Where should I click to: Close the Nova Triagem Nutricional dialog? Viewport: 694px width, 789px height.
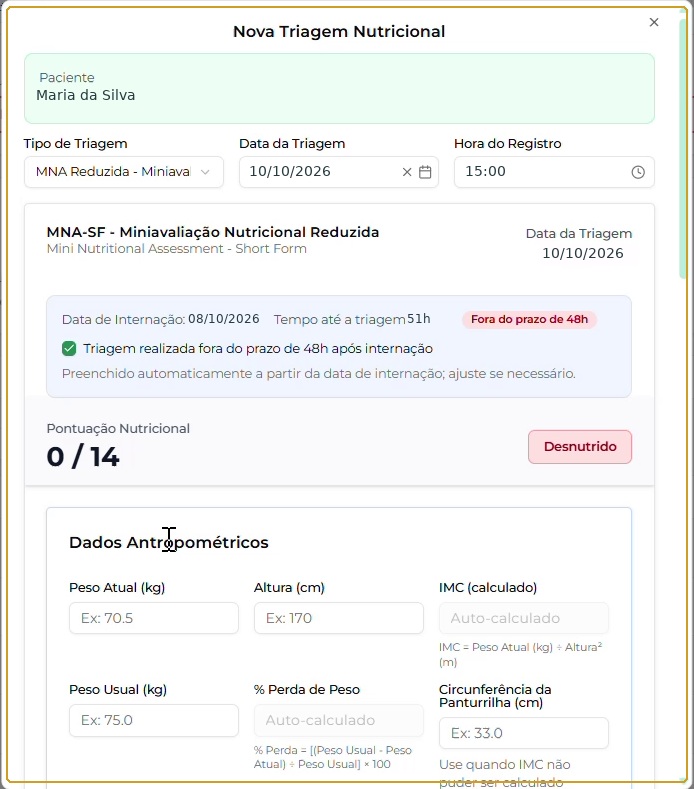click(654, 22)
